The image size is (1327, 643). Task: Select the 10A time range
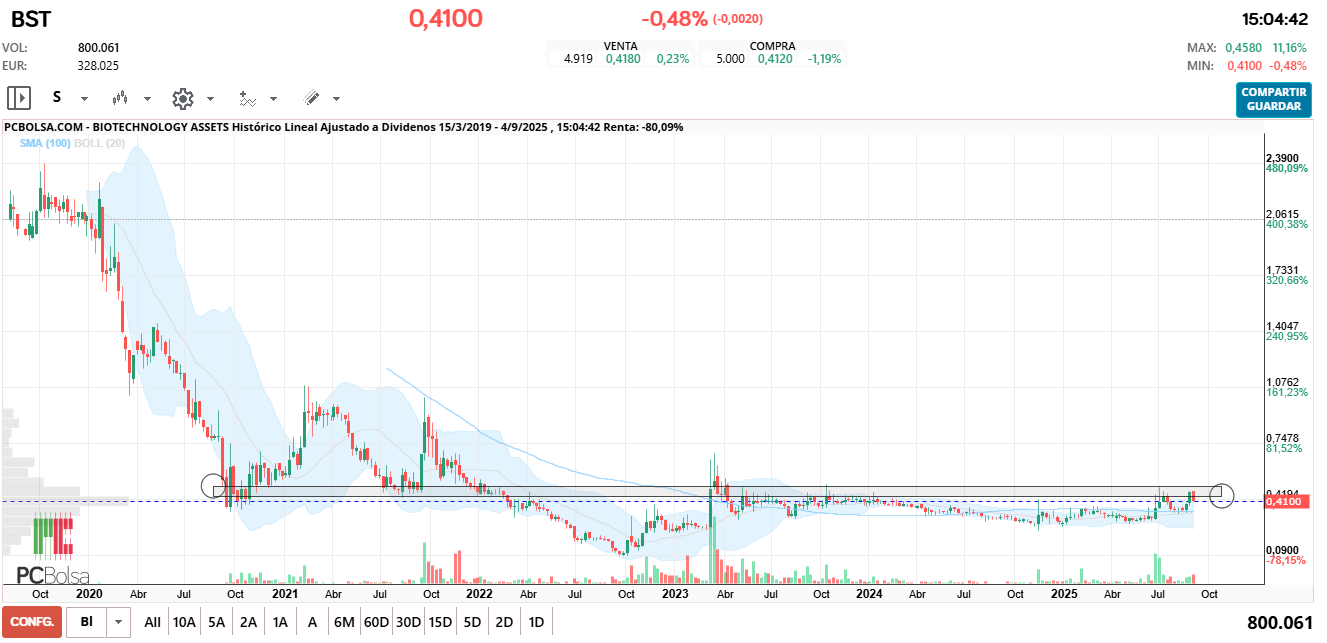point(184,622)
